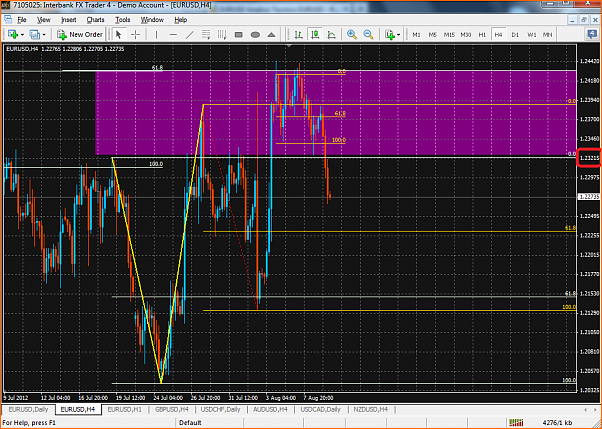Choose the ellipse shape tool

pos(255,35)
